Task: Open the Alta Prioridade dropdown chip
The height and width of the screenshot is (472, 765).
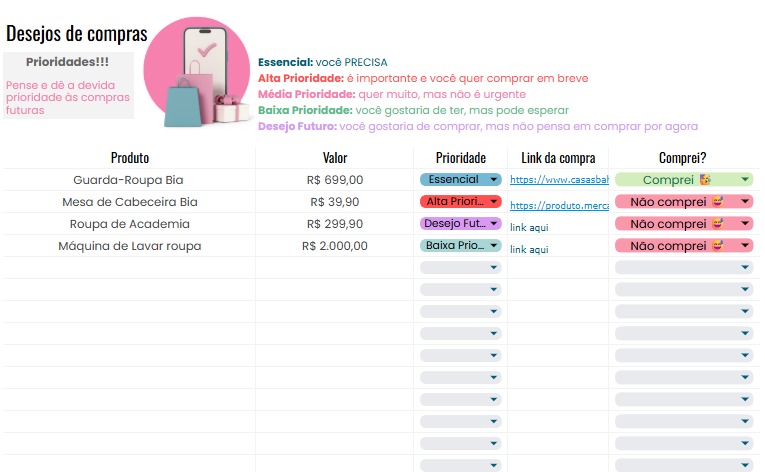Action: tap(460, 202)
